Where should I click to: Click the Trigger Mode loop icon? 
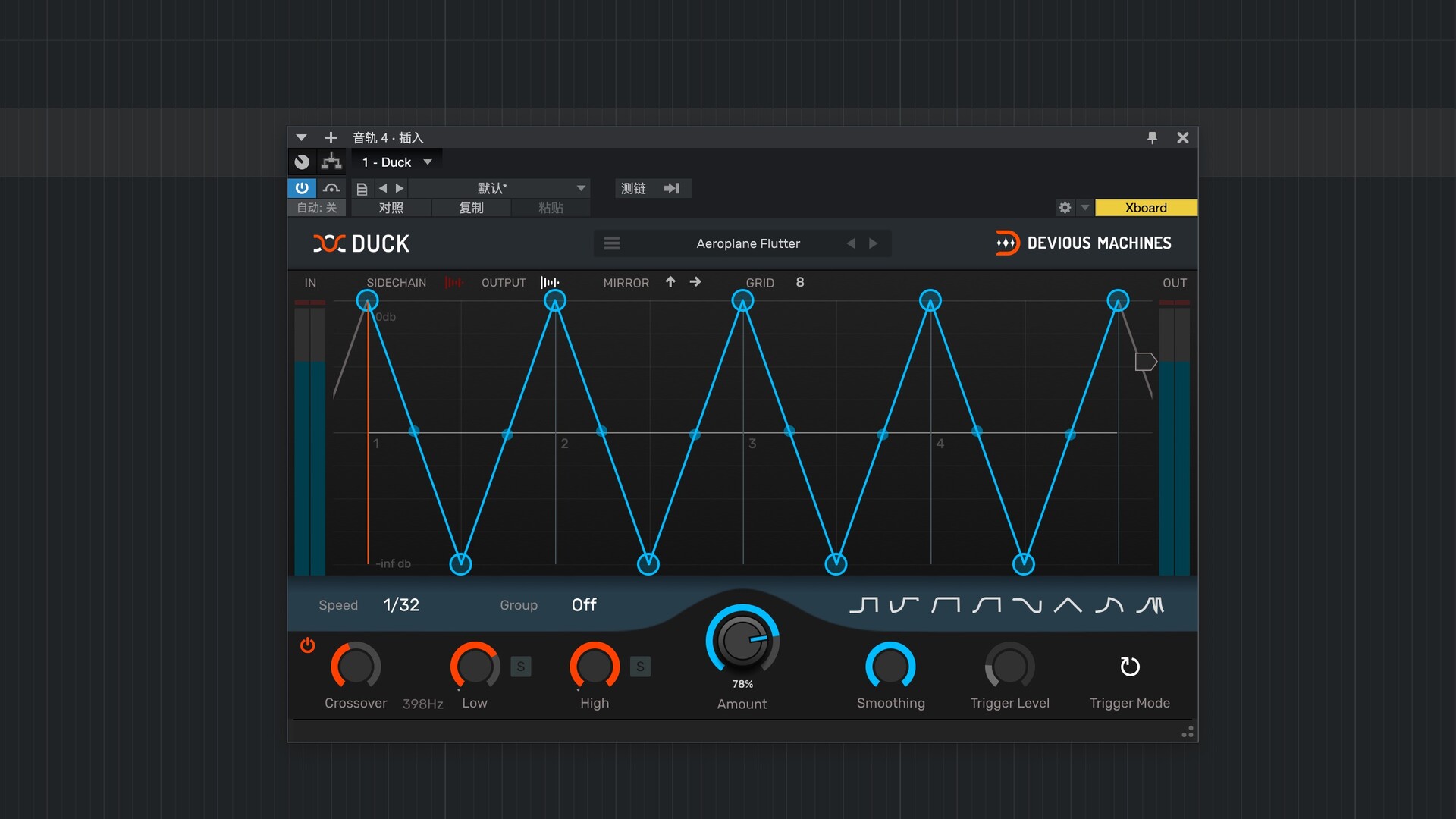point(1130,667)
